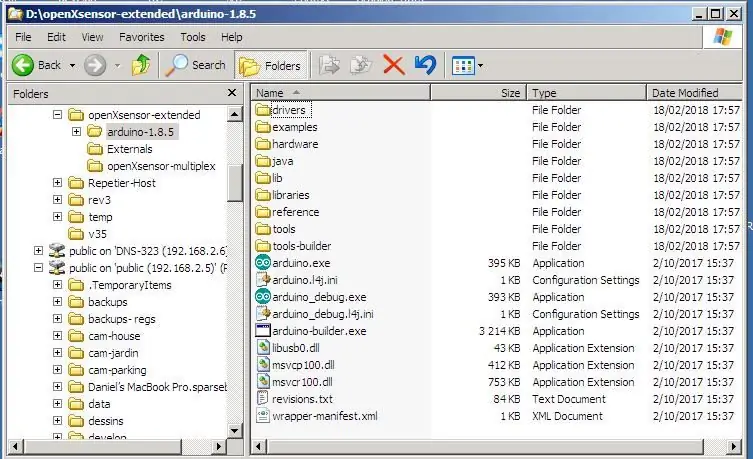
Task: Select the arduino-builder.exe file icon
Action: (263, 331)
